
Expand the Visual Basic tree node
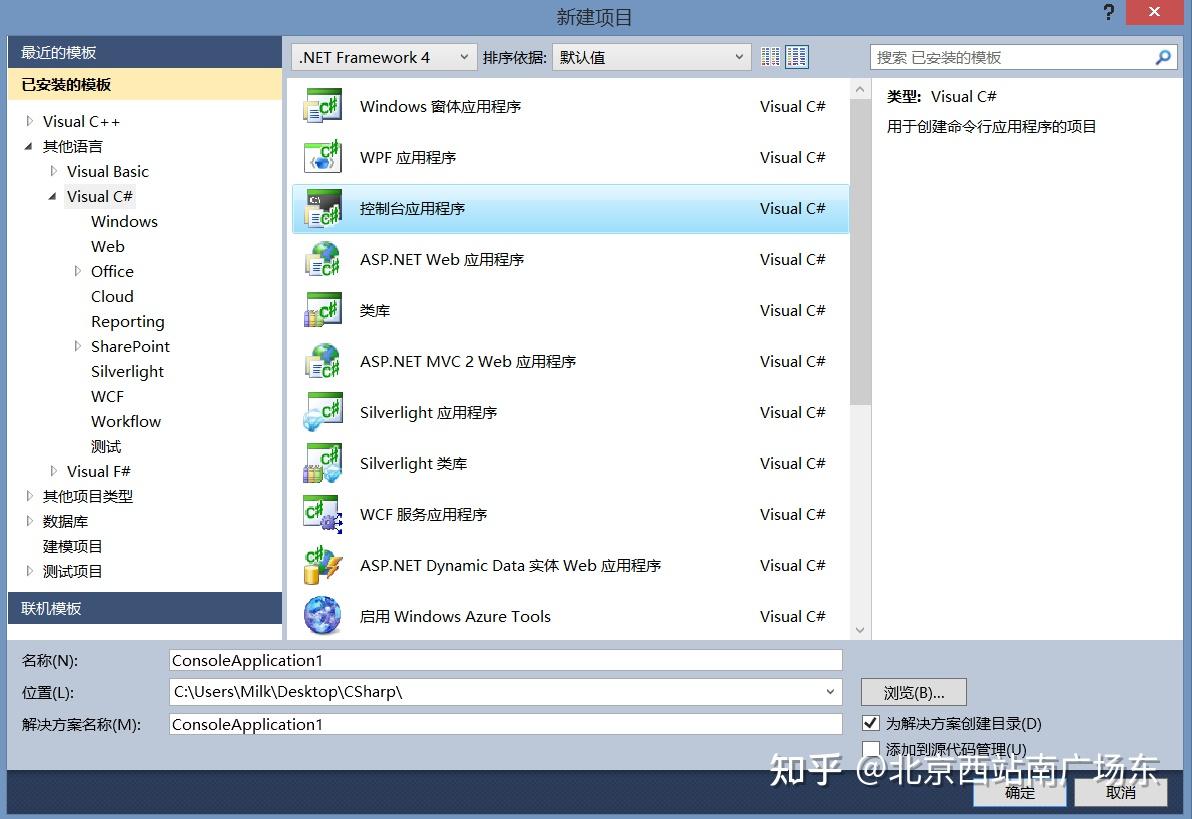point(53,171)
